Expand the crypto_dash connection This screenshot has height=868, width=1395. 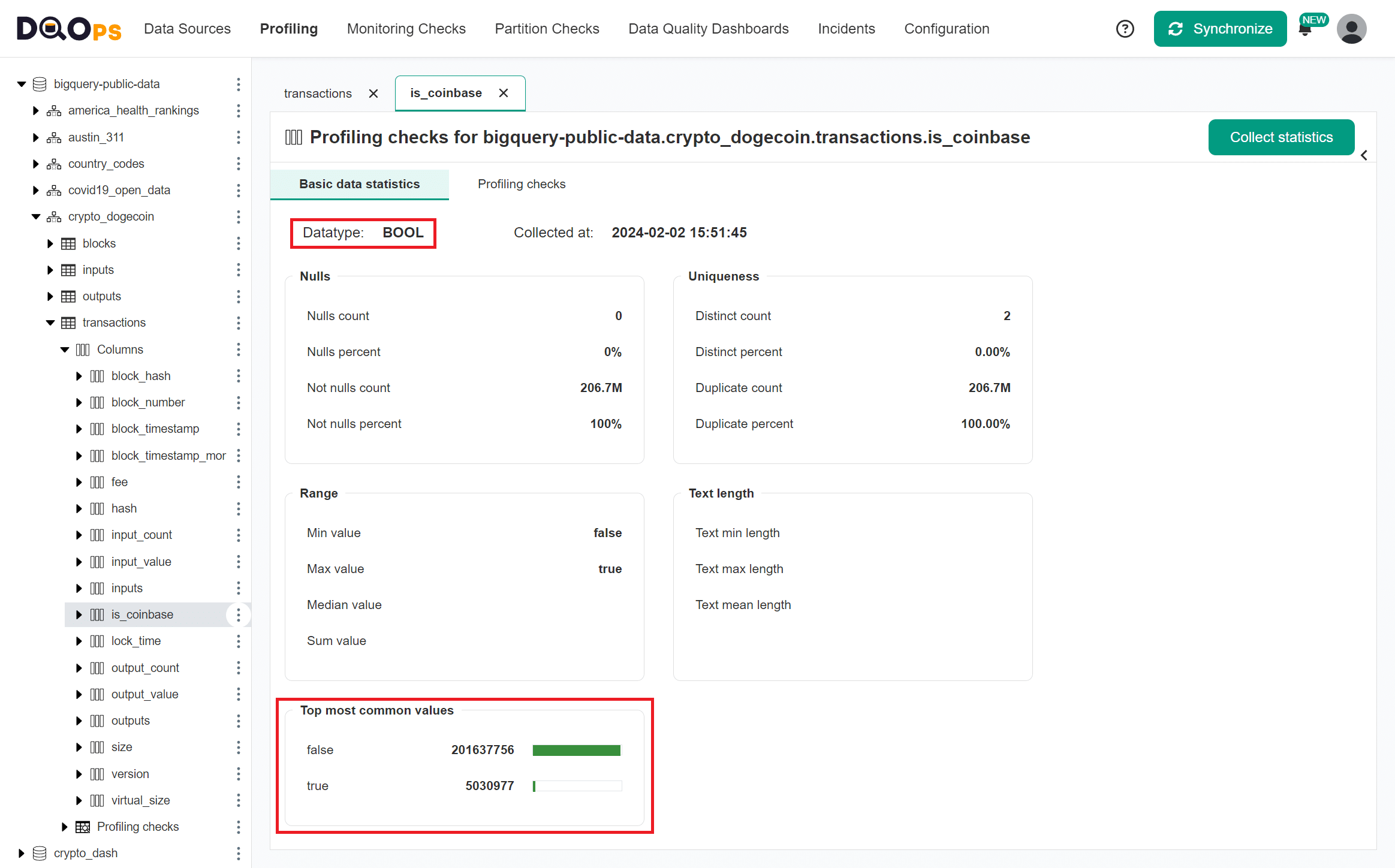pyautogui.click(x=22, y=853)
